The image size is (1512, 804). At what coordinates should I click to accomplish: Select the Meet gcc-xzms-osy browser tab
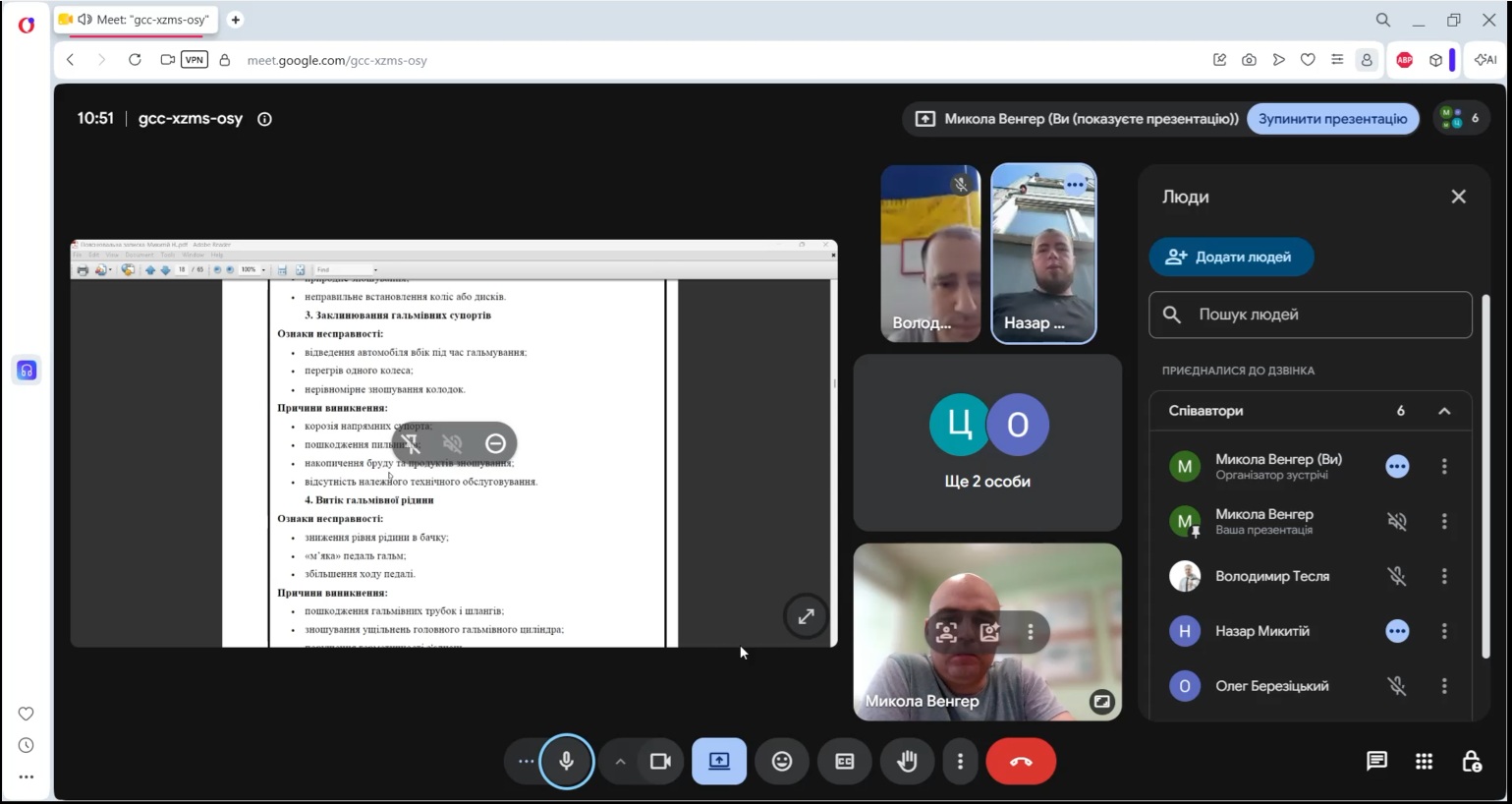(137, 20)
